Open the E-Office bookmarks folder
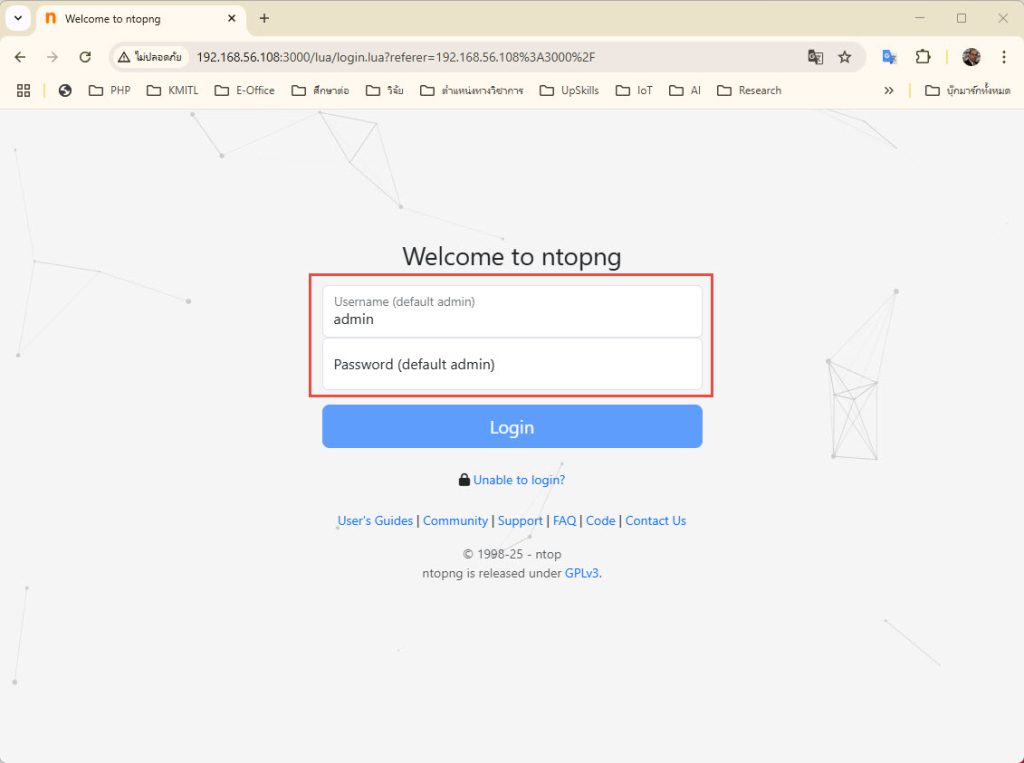Viewport: 1024px width, 763px height. (245, 91)
